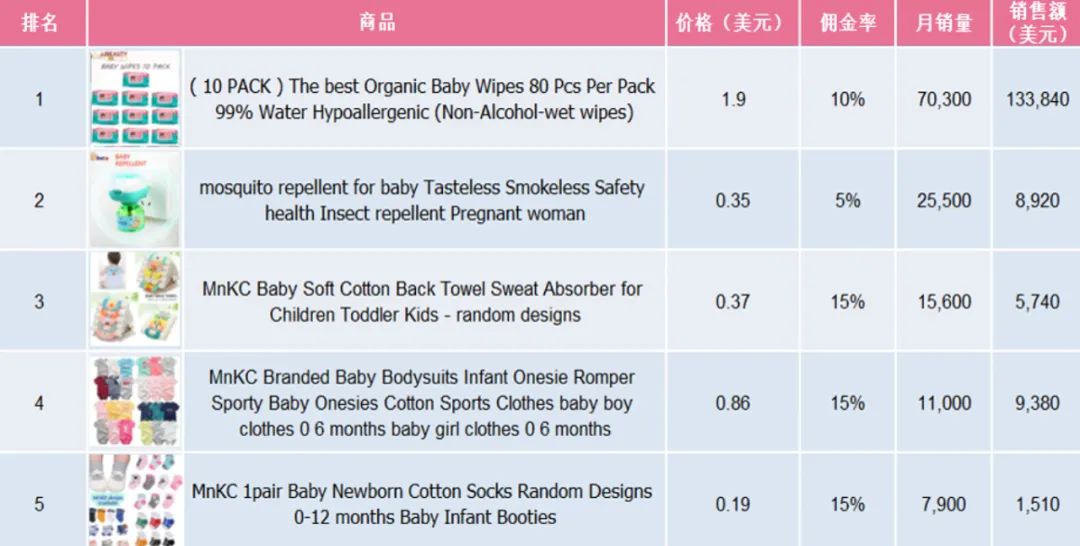Click the baby wipes product thumbnail
1080x546 pixels.
tap(135, 98)
